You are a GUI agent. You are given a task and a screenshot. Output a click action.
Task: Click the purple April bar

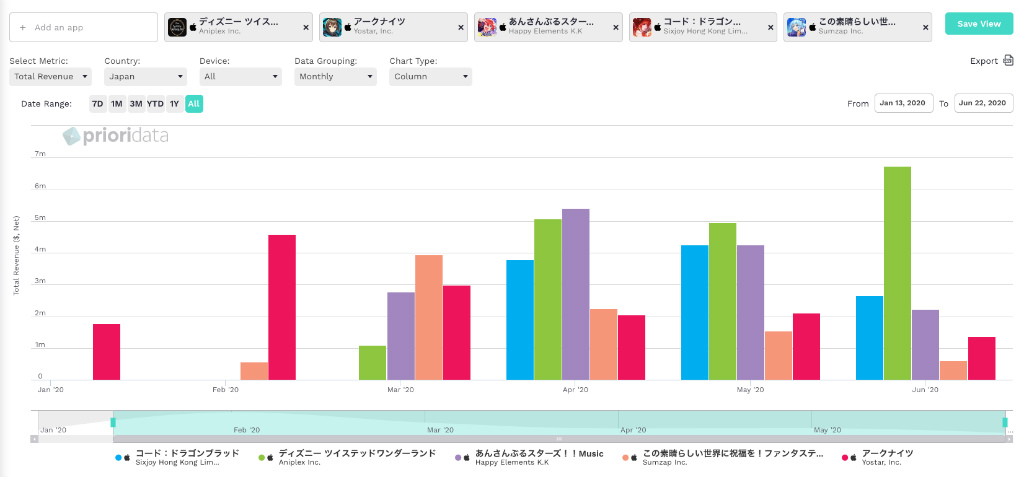coord(575,295)
